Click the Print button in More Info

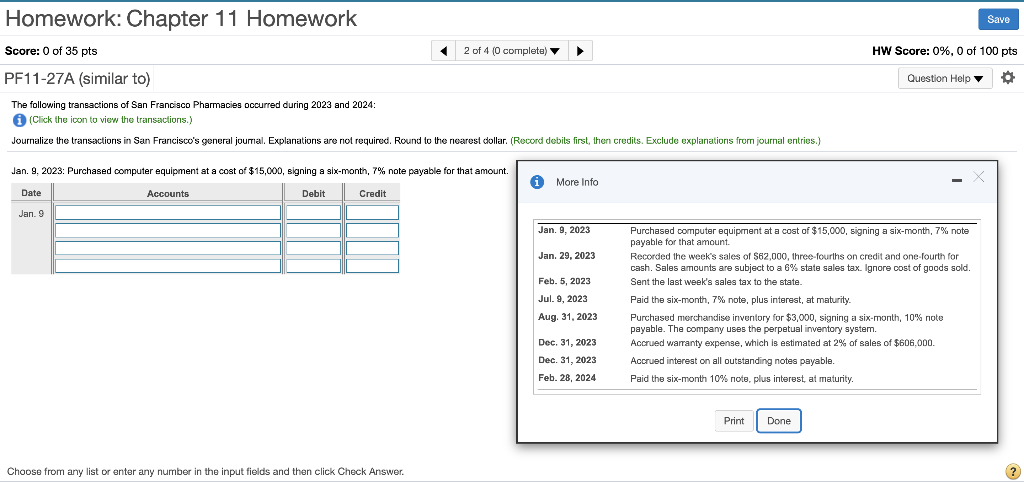pos(734,421)
